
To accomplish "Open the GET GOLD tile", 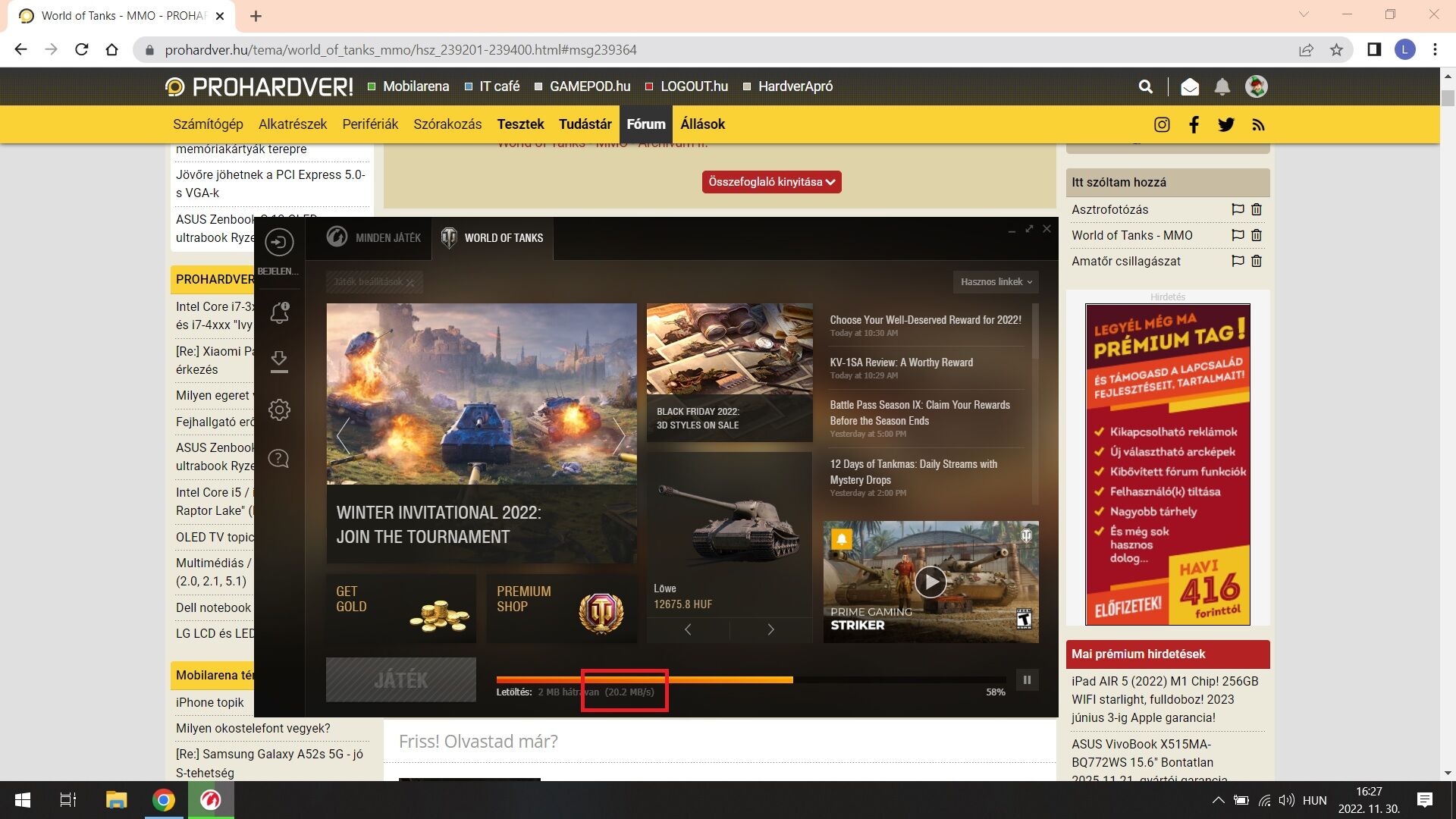I will (400, 608).
